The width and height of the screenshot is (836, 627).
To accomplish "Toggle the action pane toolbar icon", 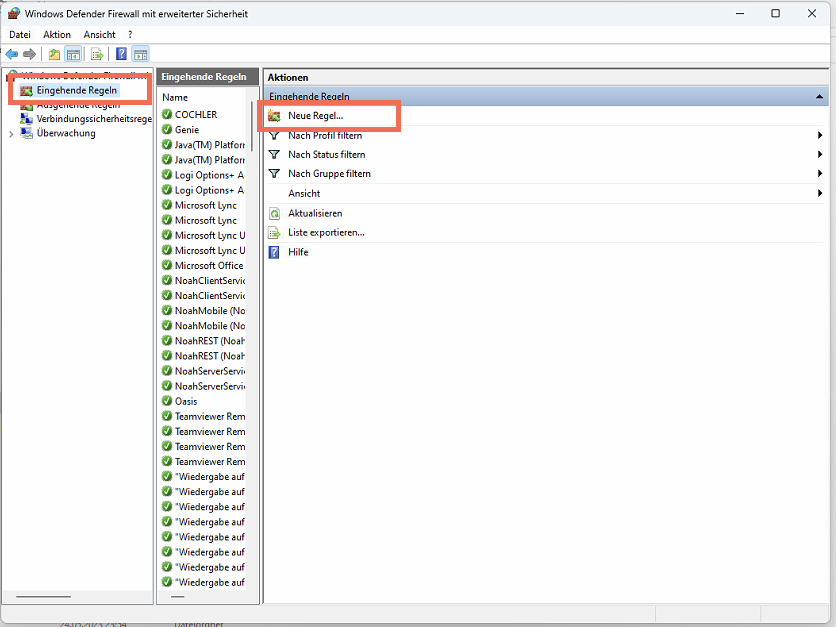I will pos(140,54).
